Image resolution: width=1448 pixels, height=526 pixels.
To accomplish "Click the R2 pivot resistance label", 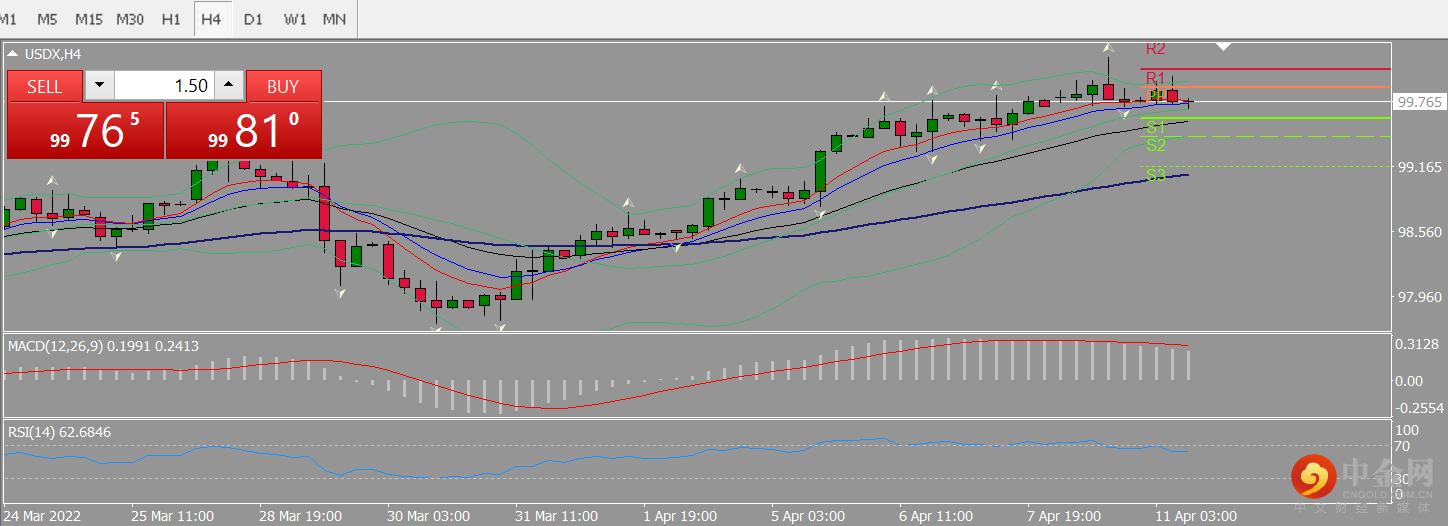I will [1156, 47].
